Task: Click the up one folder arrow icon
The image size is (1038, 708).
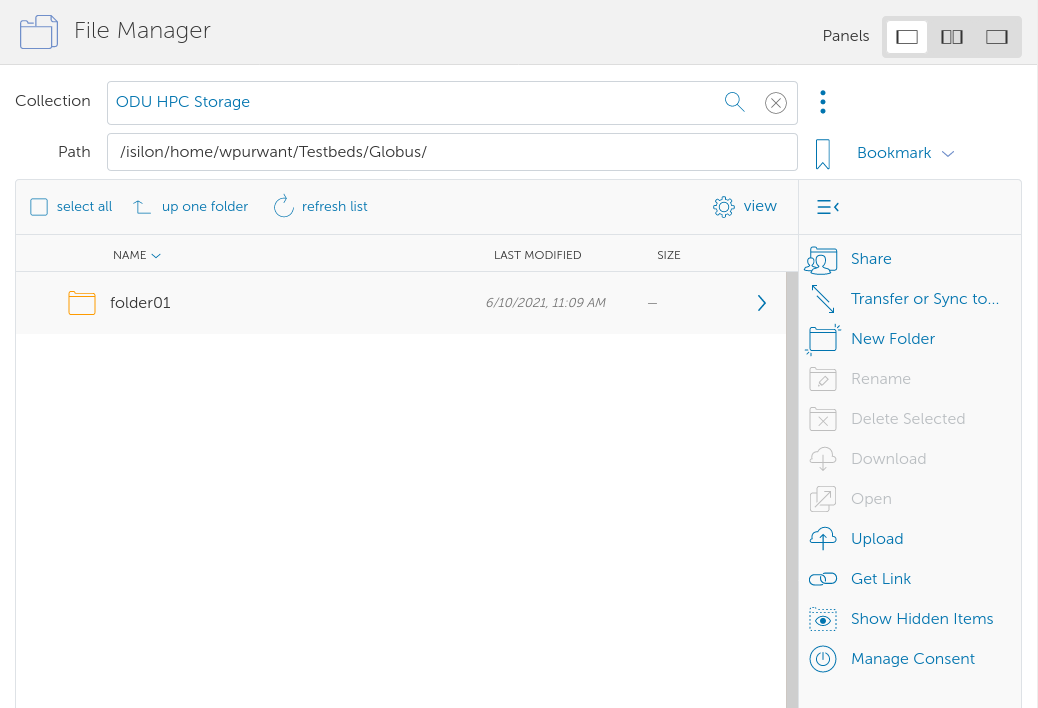Action: 141,205
